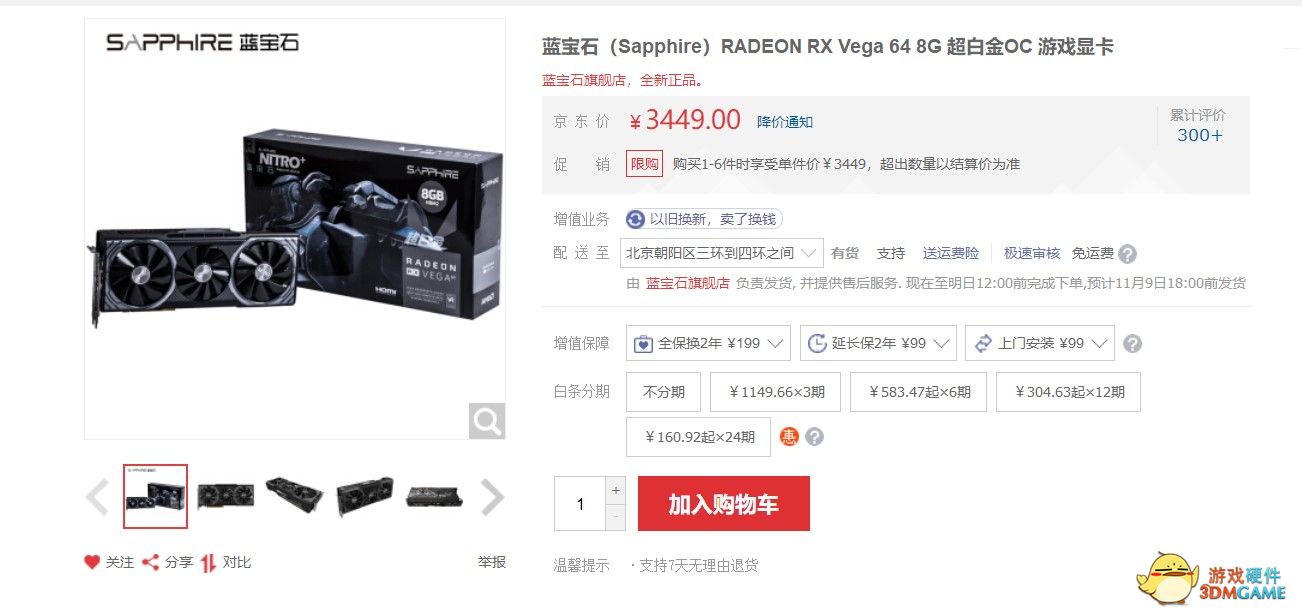Select 不分期 installment option
Viewport: 1302px width, 613px height.
tap(664, 391)
